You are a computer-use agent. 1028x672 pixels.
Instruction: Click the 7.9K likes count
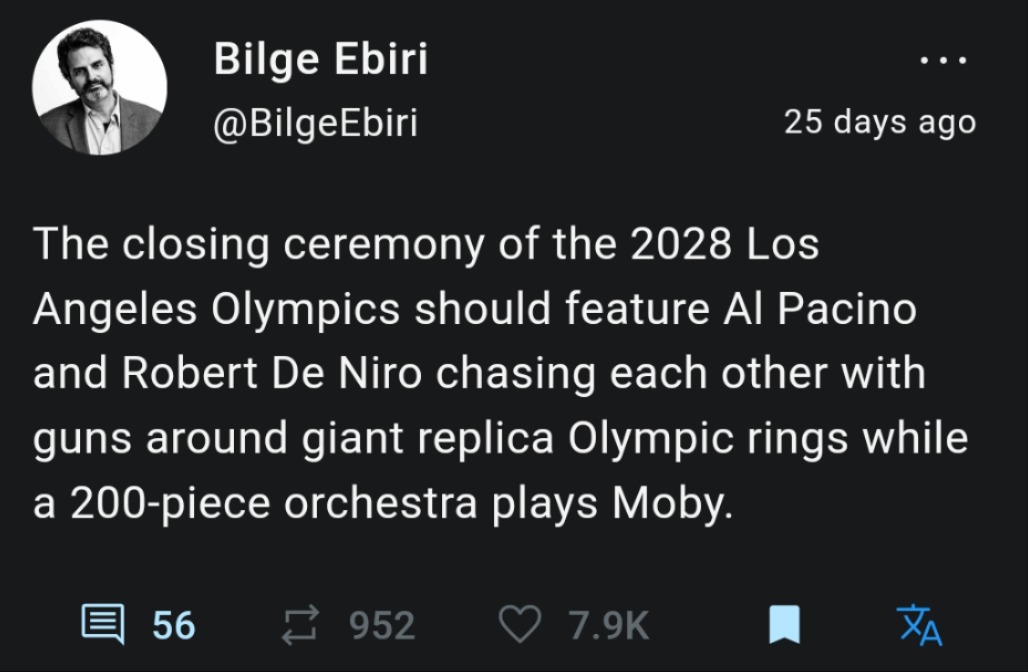609,626
